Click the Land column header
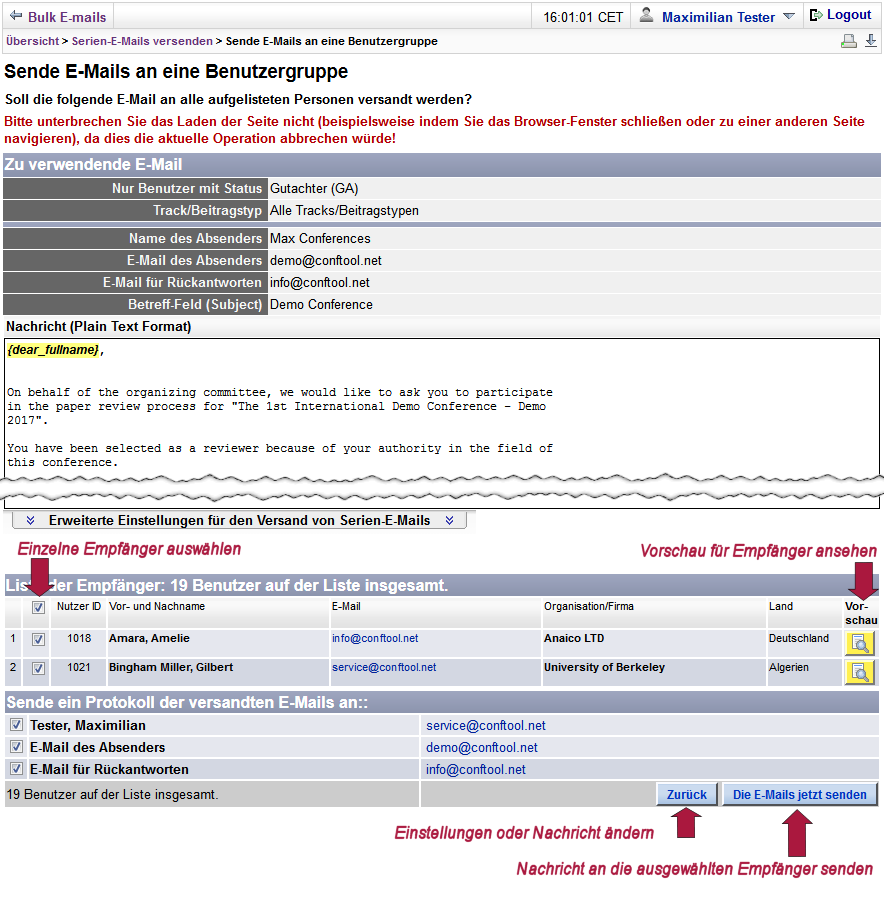This screenshot has height=905, width=884. coord(781,606)
